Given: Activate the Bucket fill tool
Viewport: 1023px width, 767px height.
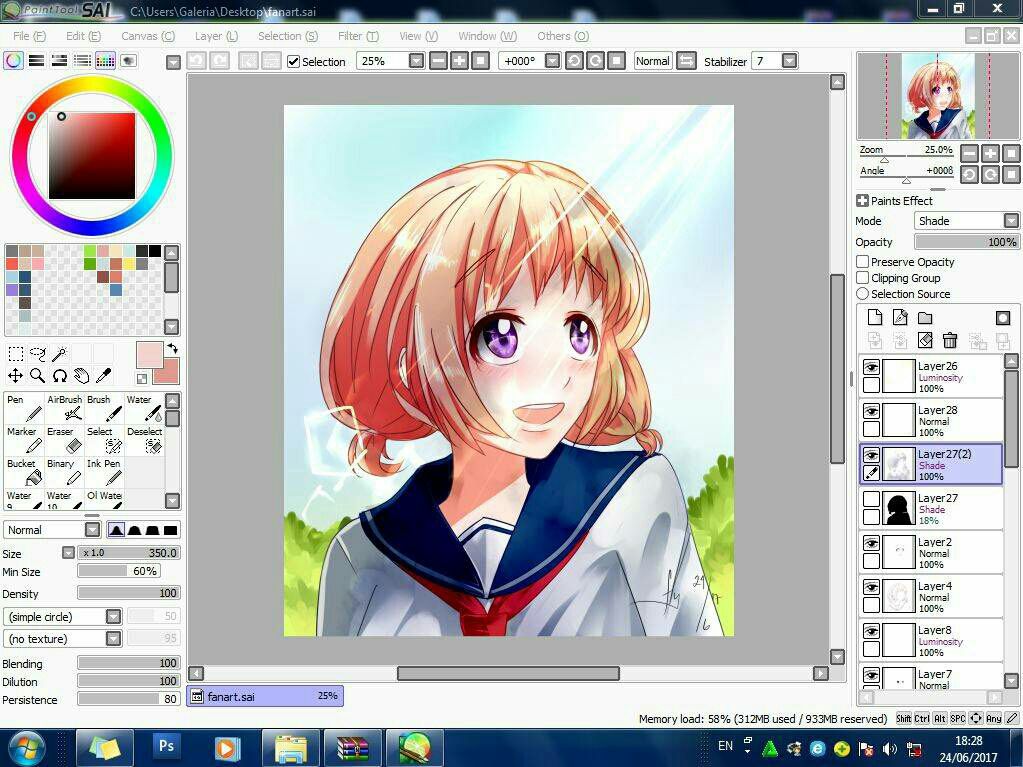Looking at the screenshot, I should (x=24, y=472).
